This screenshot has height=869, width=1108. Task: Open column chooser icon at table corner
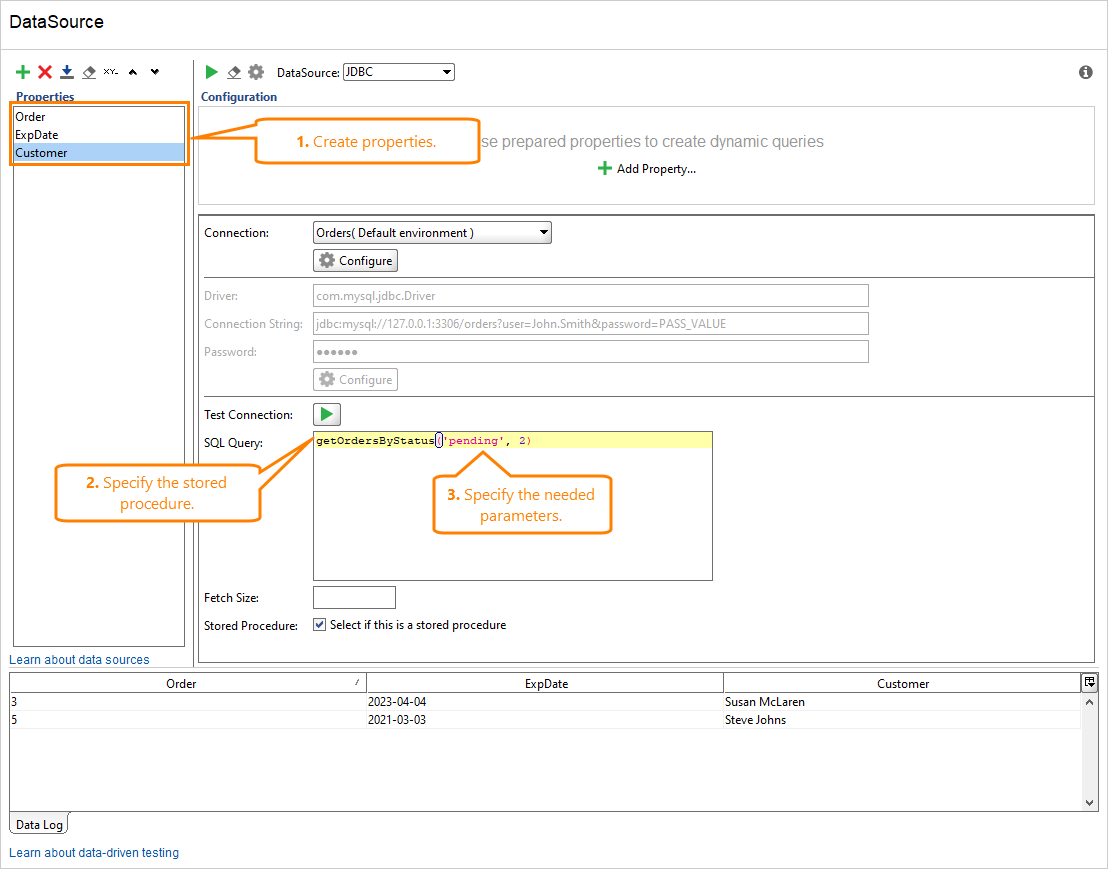click(x=1090, y=682)
